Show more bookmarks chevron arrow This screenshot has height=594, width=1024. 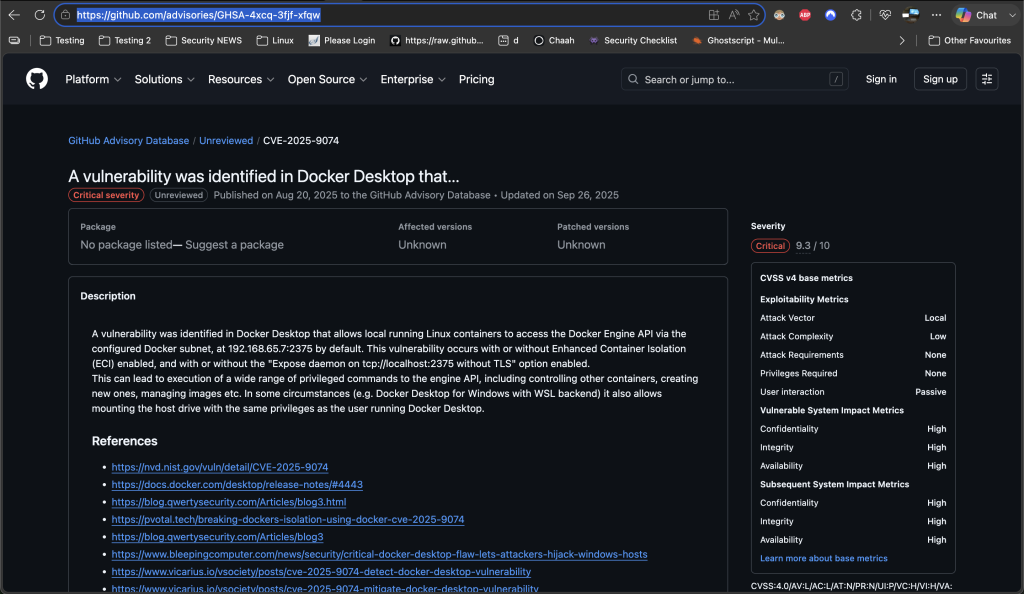[902, 40]
